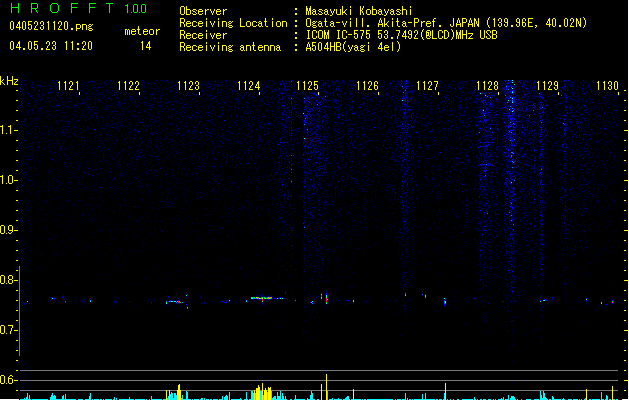
Task: Click the tallest yellow spike in level graph
Action: click(327, 387)
